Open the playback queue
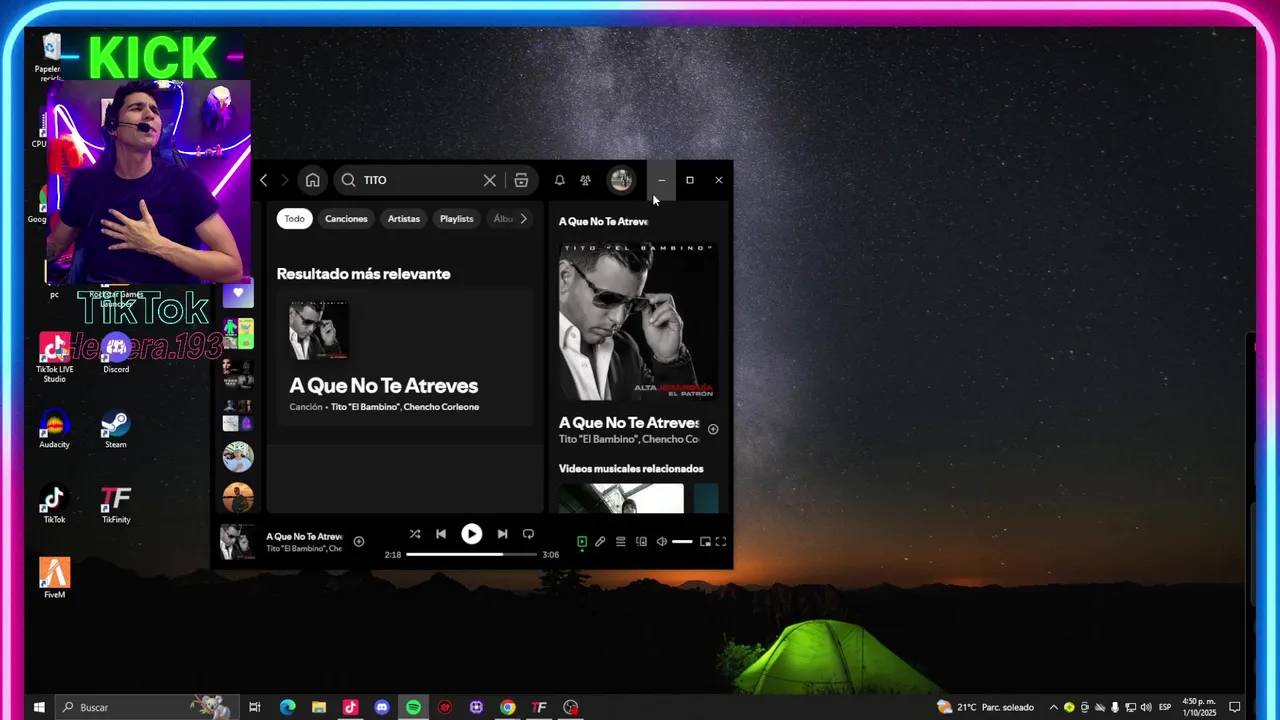 pos(620,542)
